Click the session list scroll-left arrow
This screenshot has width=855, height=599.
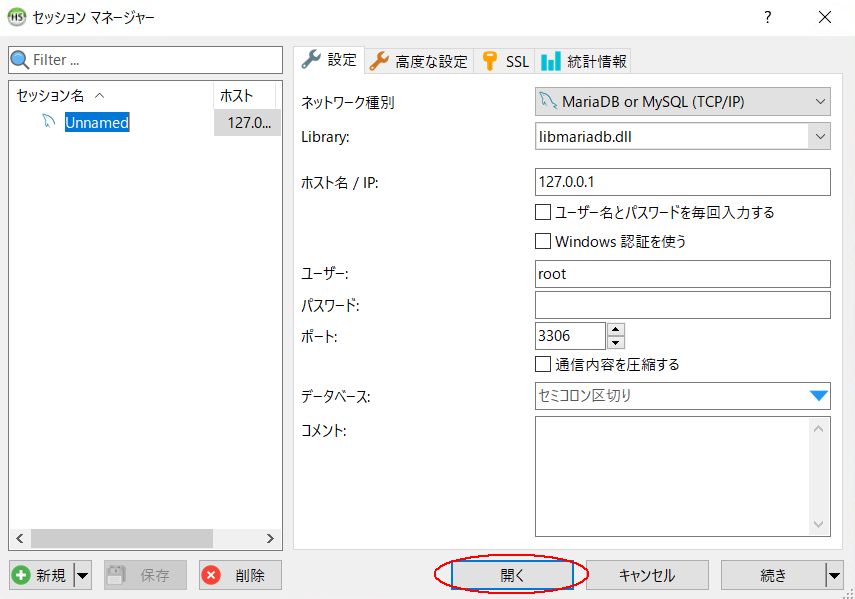pyautogui.click(x=20, y=539)
